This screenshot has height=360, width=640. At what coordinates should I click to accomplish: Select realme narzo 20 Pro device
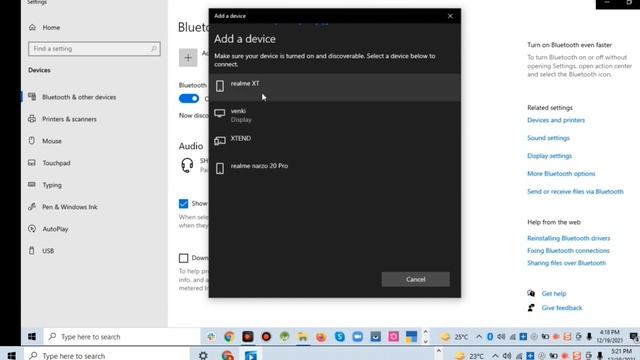(x=335, y=169)
